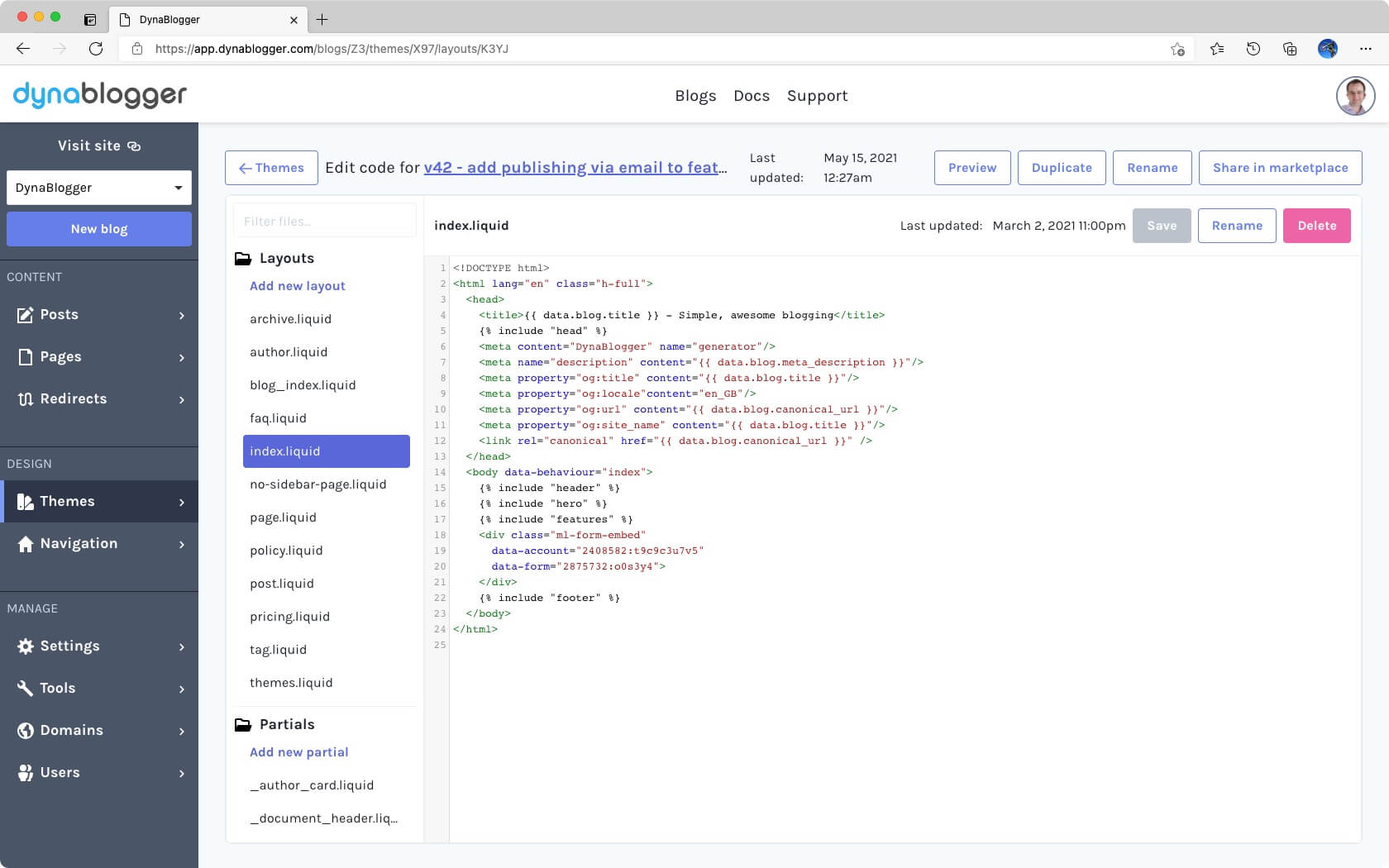Open browser favorites star list icon

pos(1217,49)
